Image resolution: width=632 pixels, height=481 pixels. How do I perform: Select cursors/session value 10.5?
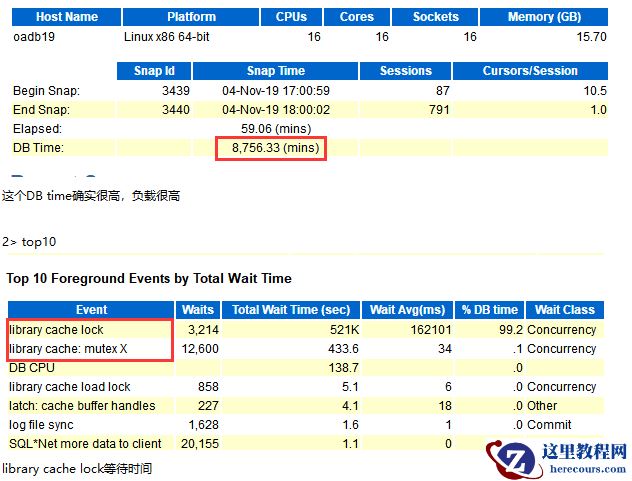(x=595, y=91)
